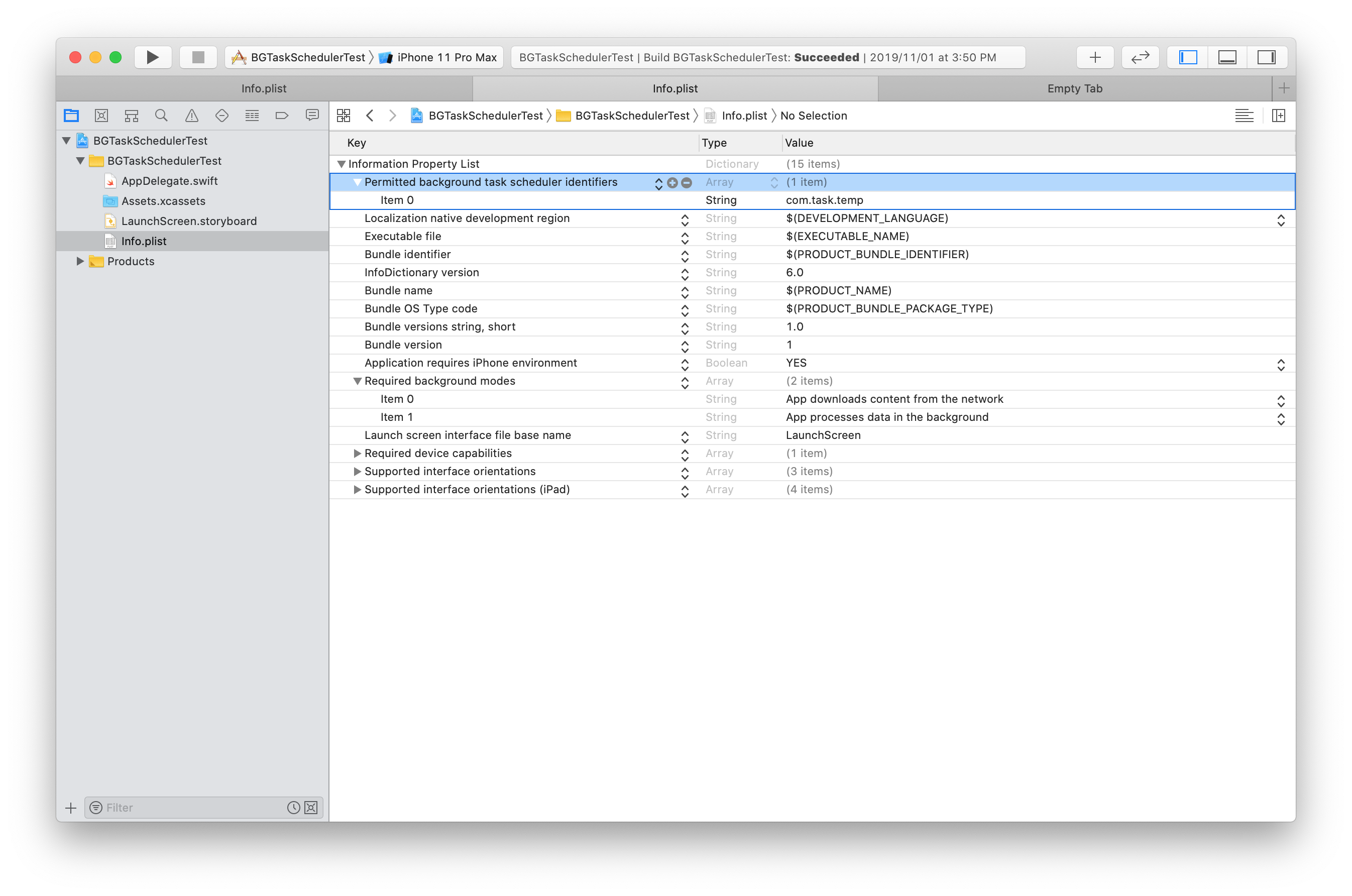Open the Find navigator magnifier icon
1352x896 pixels.
pyautogui.click(x=161, y=116)
